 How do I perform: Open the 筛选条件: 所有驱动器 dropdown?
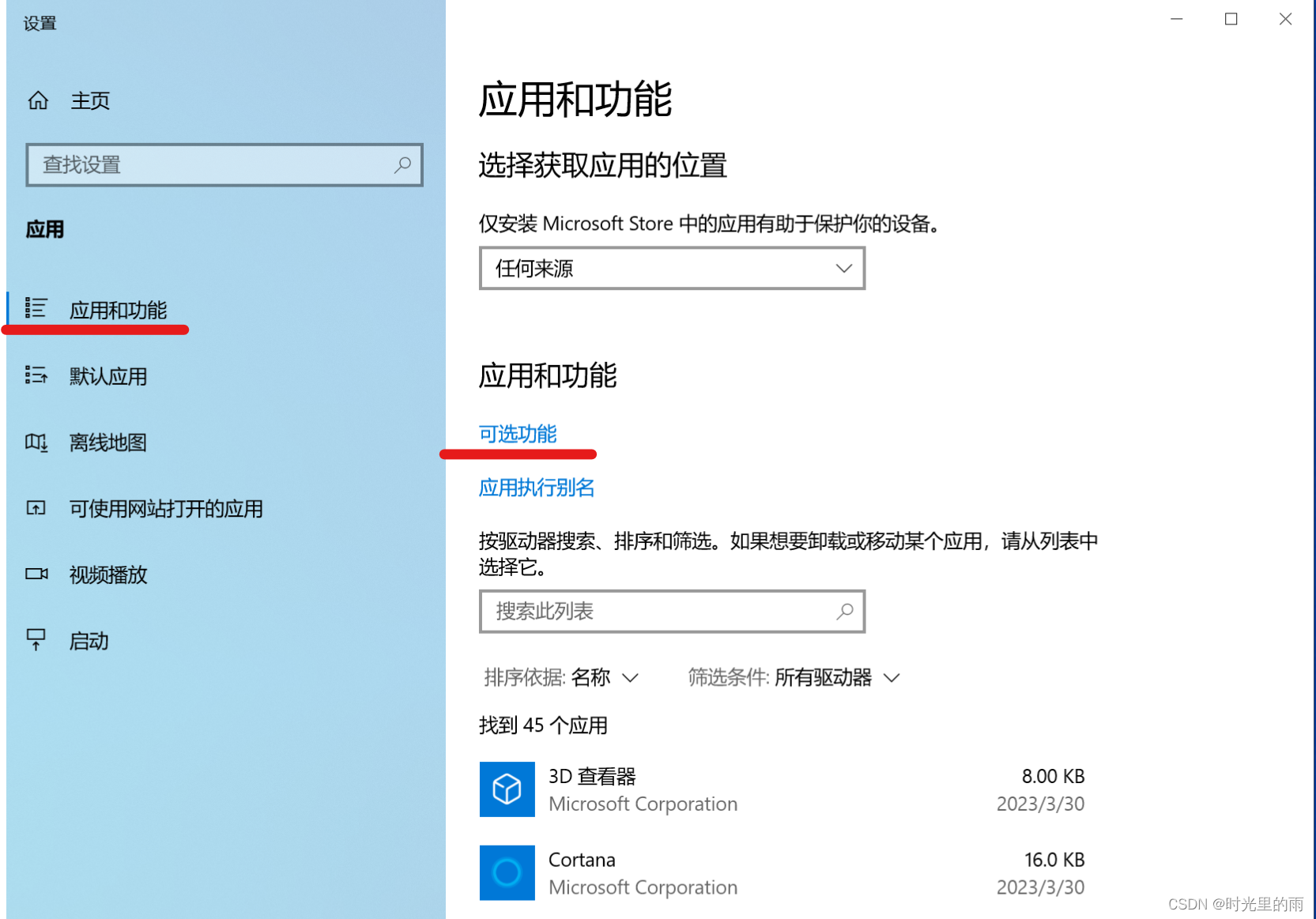pos(794,677)
